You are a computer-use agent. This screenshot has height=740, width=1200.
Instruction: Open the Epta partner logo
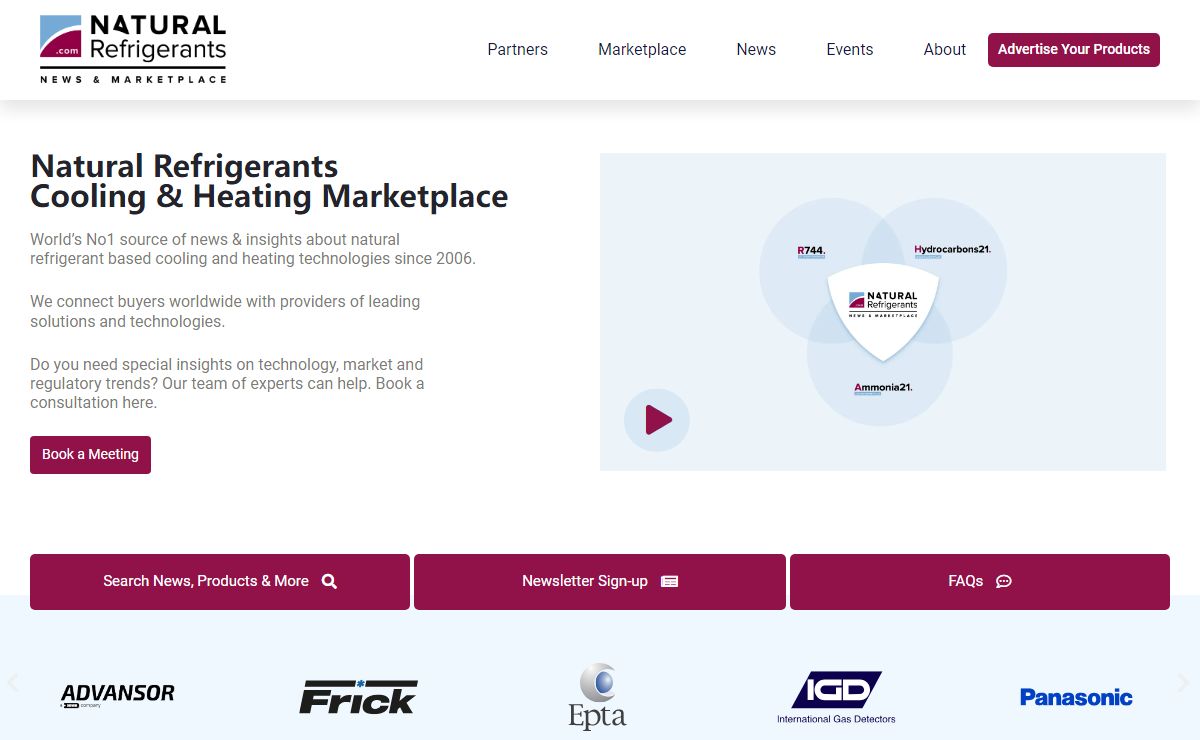(598, 696)
